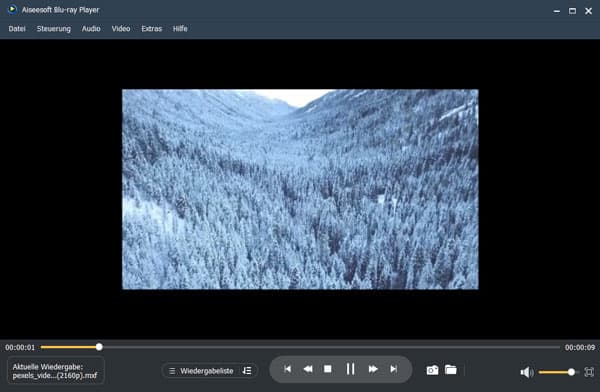
Task: Open file using folder icon
Action: click(x=451, y=370)
